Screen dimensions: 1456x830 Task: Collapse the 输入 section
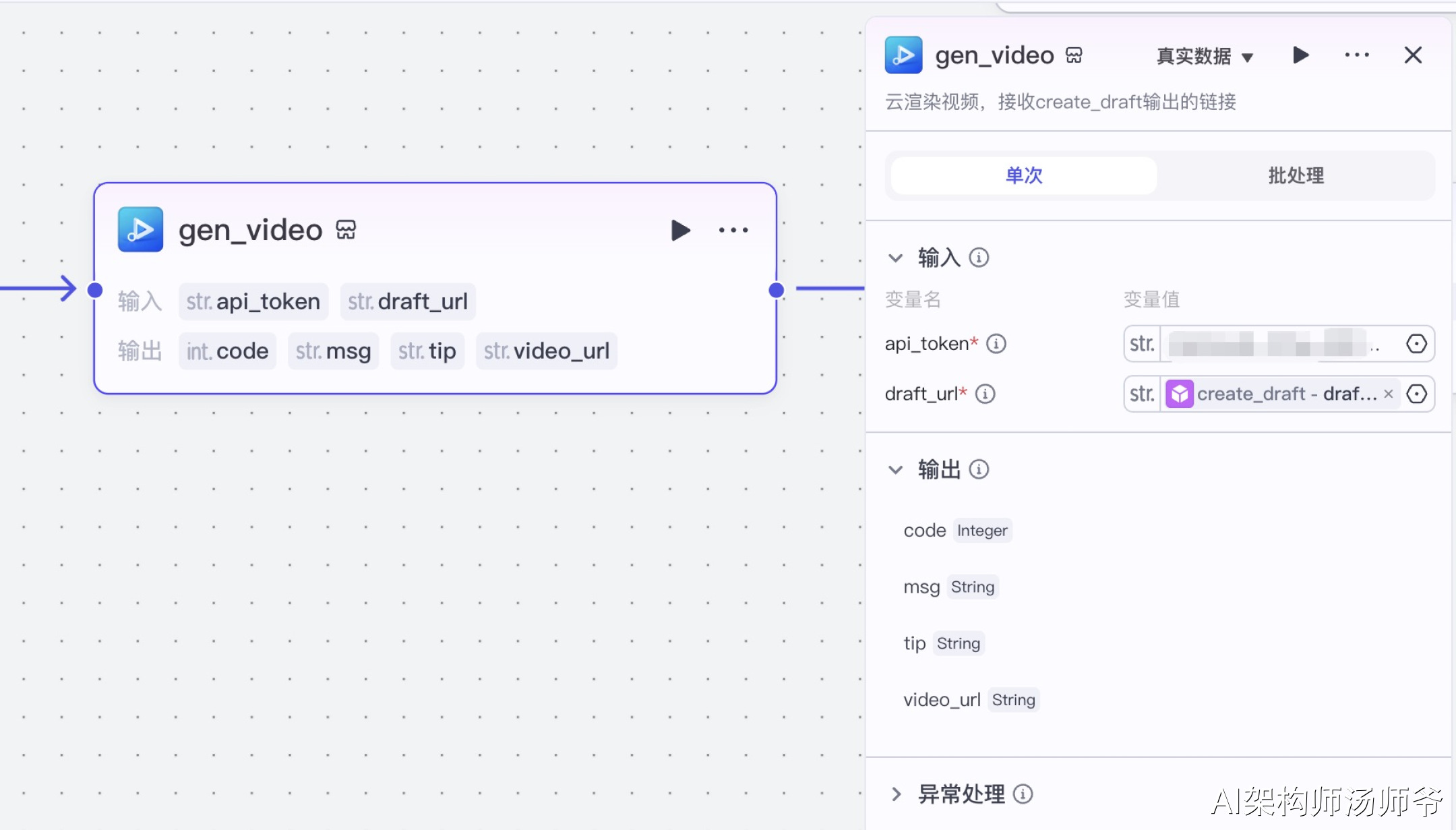(895, 258)
